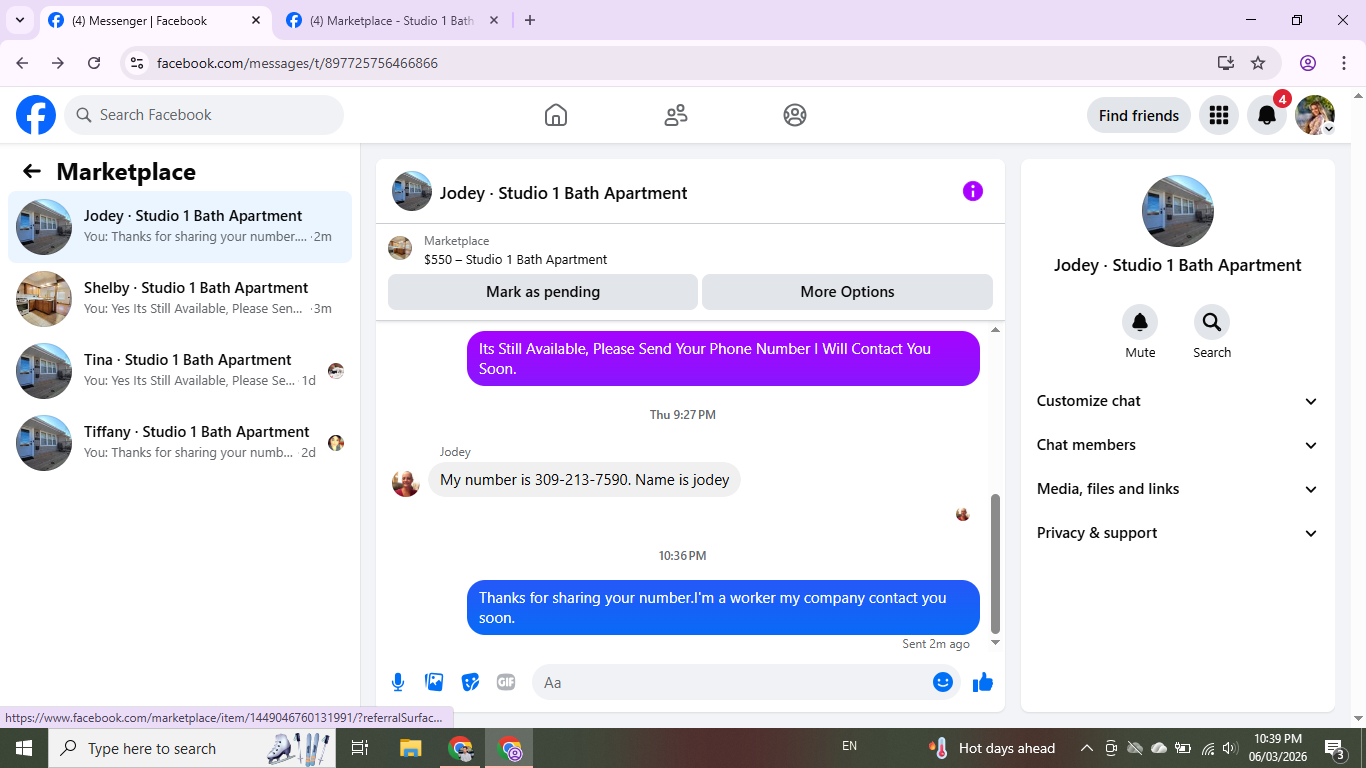This screenshot has height=768, width=1366.
Task: Click the chat header Jodey listing title
Action: pos(563,193)
